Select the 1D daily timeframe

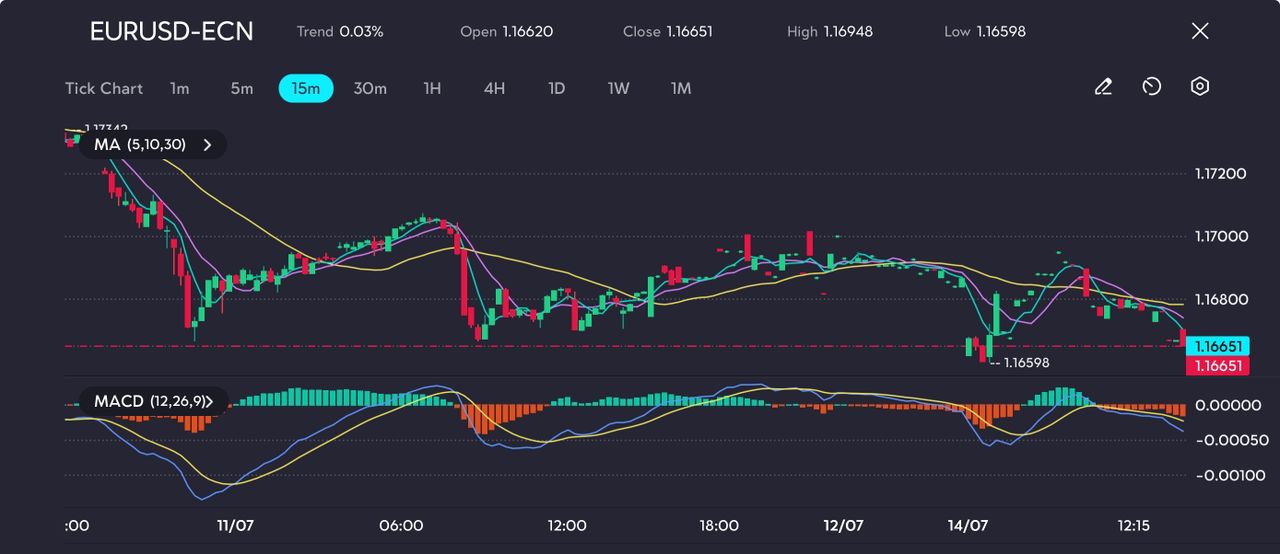(x=557, y=88)
